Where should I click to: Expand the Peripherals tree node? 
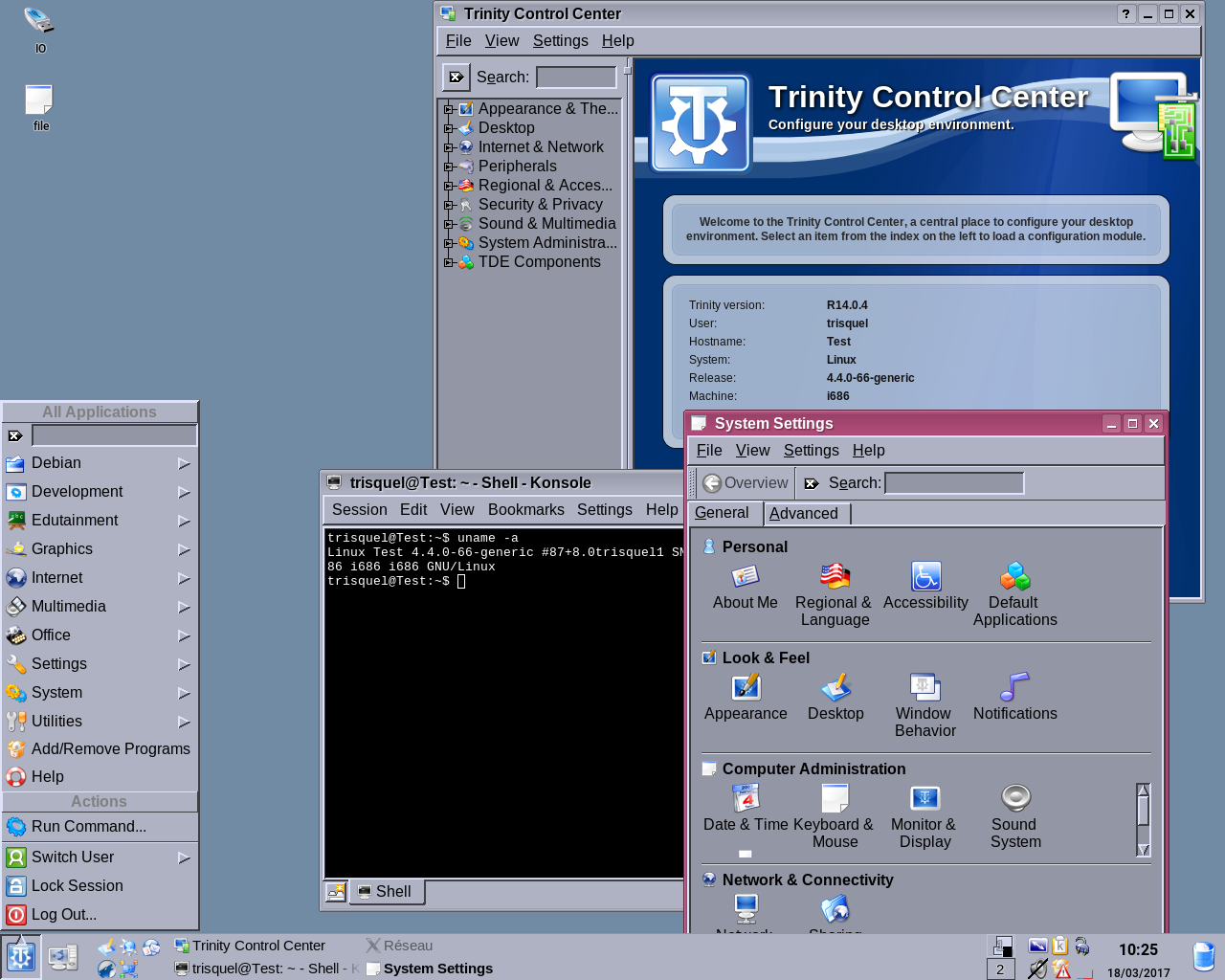coord(448,167)
